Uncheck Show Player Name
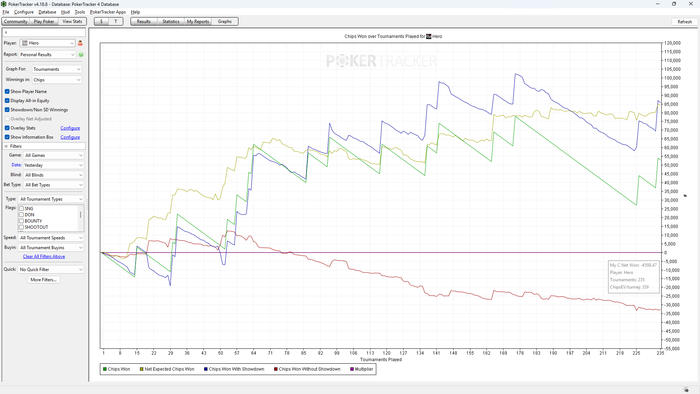The height and width of the screenshot is (394, 700). (7, 91)
